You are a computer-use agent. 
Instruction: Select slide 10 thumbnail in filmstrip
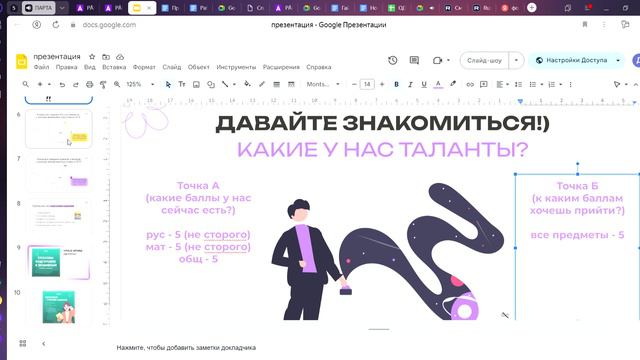(x=59, y=307)
